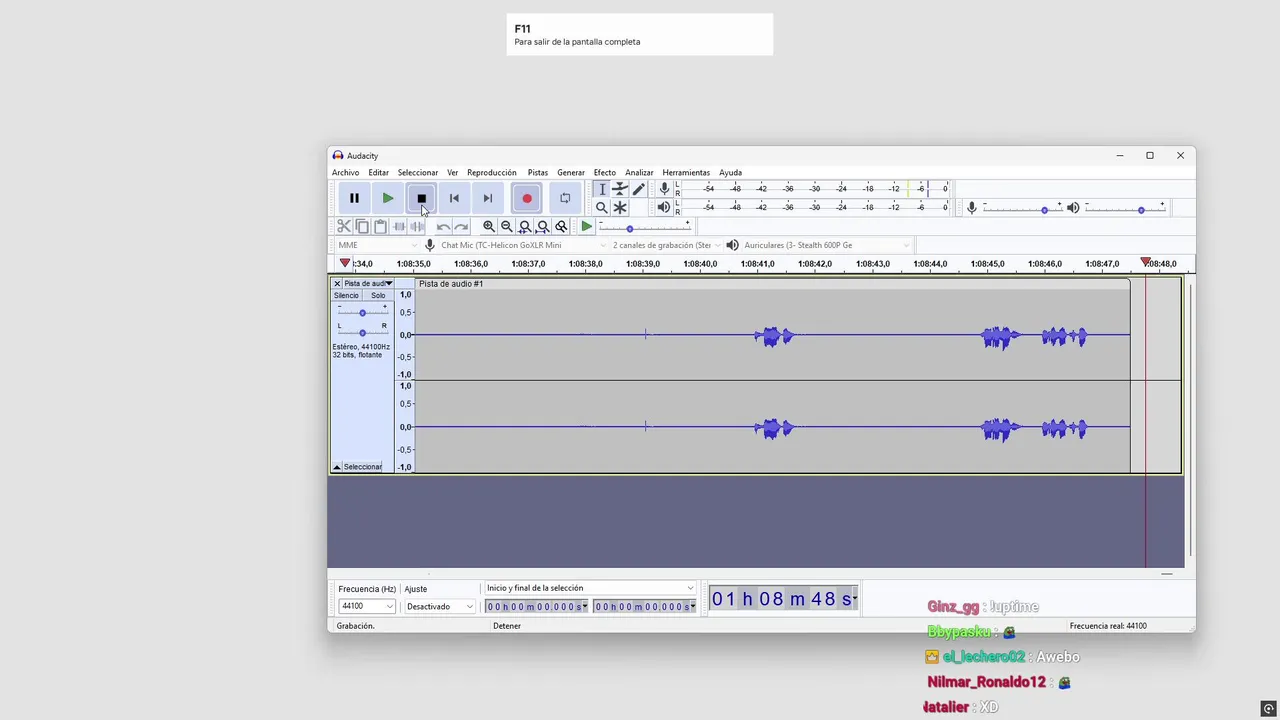Click the Play-at-speed green arrow
Screen dimensions: 1280x720
coord(587,227)
